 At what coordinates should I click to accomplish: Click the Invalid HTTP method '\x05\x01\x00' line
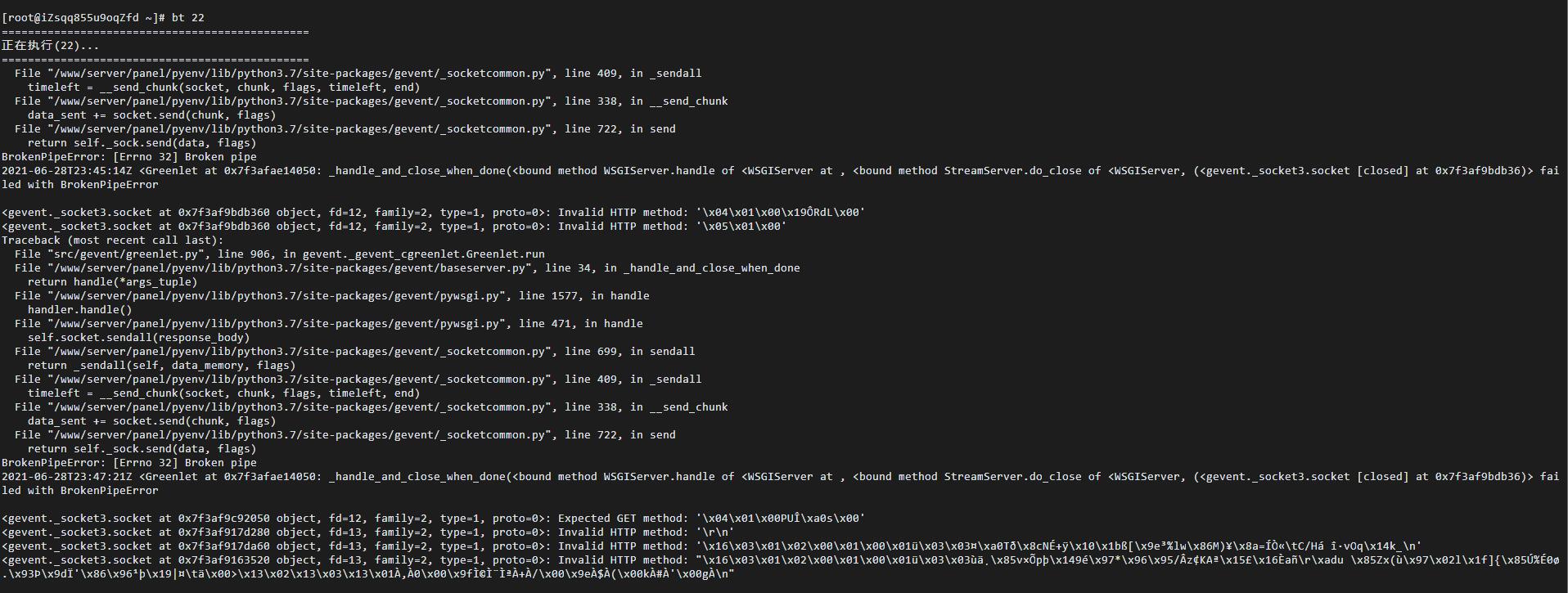(x=394, y=226)
